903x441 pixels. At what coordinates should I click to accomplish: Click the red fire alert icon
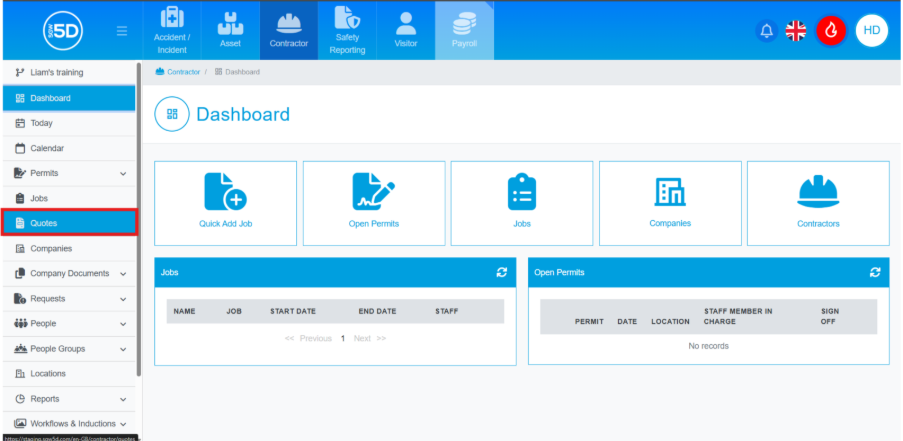(x=831, y=31)
